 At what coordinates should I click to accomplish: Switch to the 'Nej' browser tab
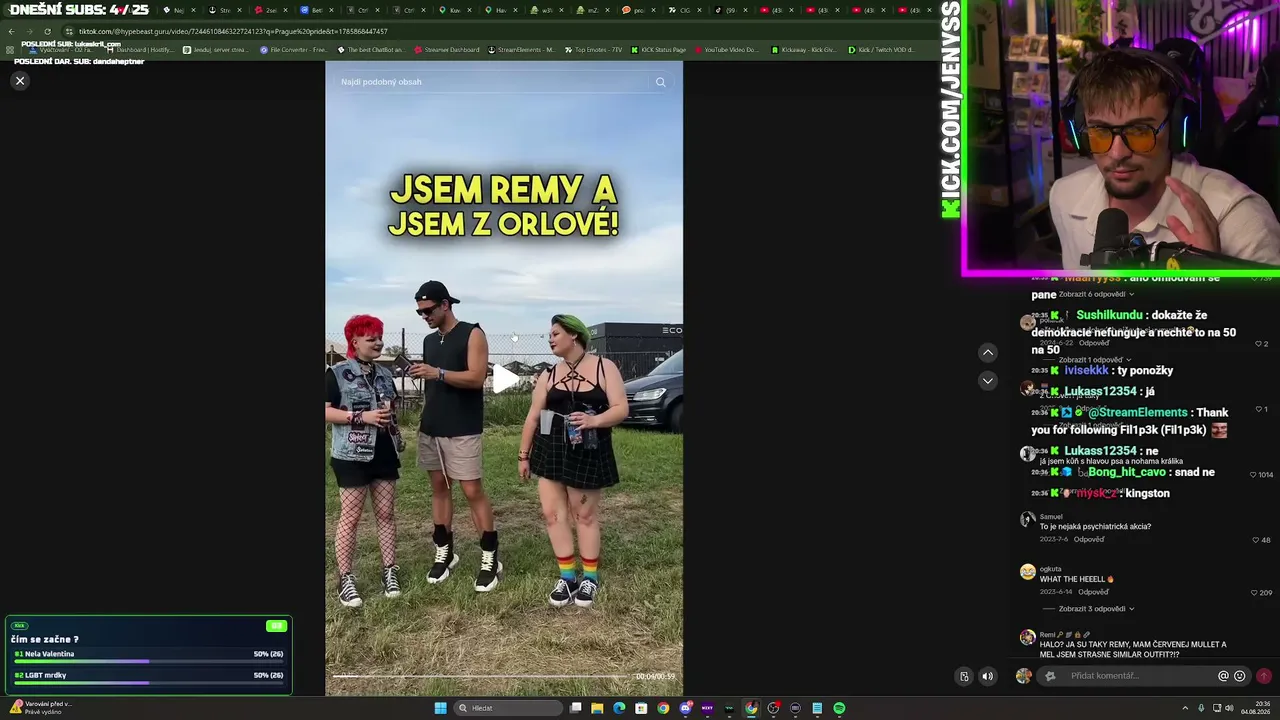[x=178, y=10]
